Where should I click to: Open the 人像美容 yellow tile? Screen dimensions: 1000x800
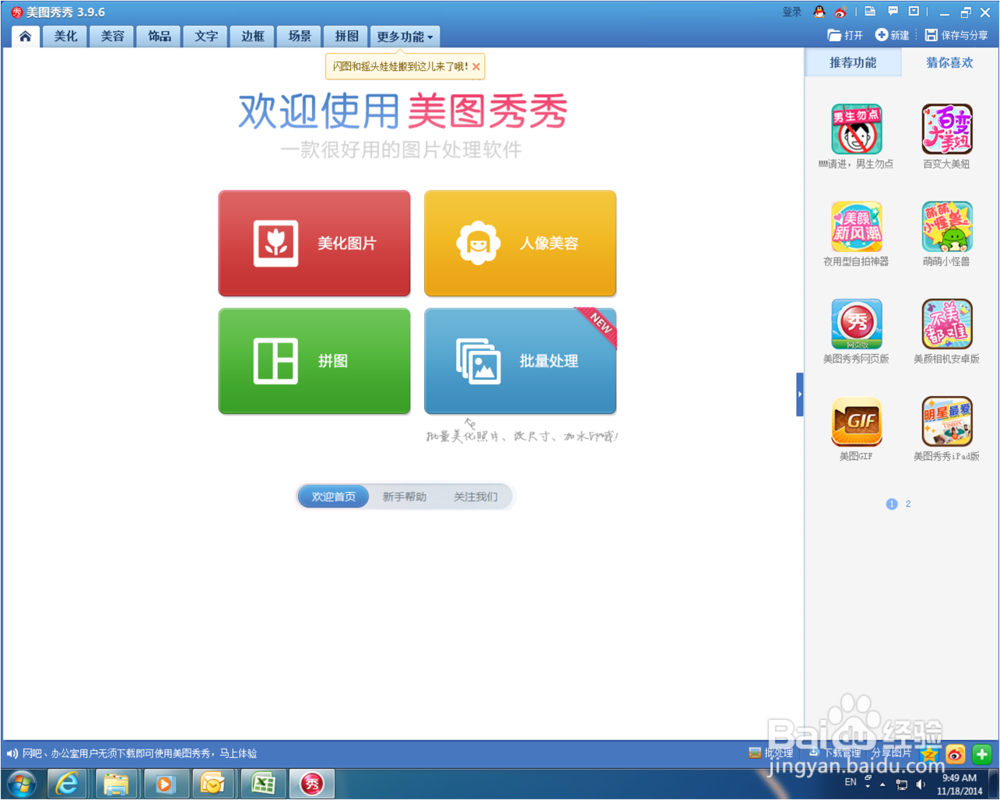[x=520, y=243]
